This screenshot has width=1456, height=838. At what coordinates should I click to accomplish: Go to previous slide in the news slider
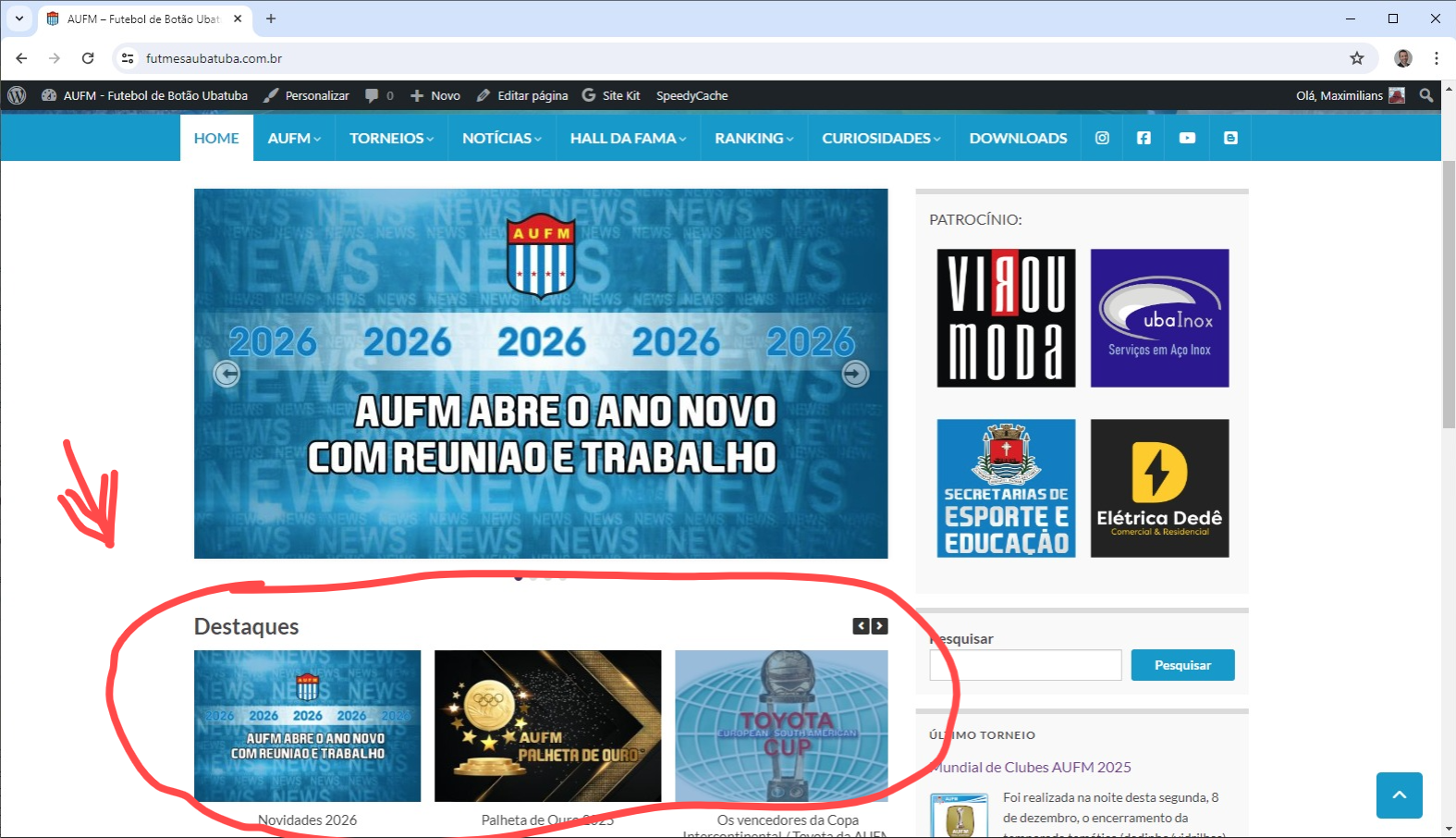[x=226, y=373]
